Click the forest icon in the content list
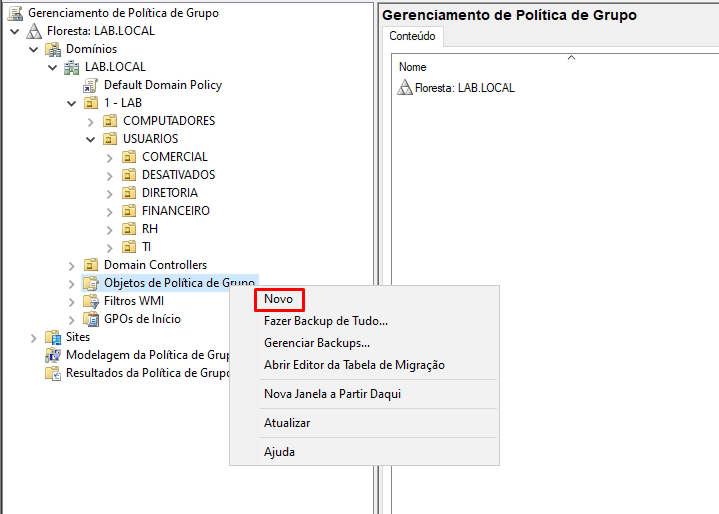 [x=404, y=87]
